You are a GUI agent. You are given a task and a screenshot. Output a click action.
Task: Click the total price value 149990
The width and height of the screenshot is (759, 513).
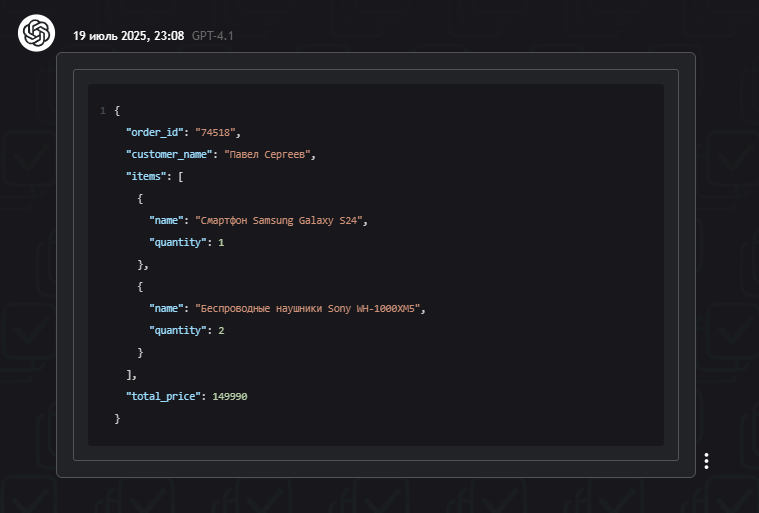[230, 396]
